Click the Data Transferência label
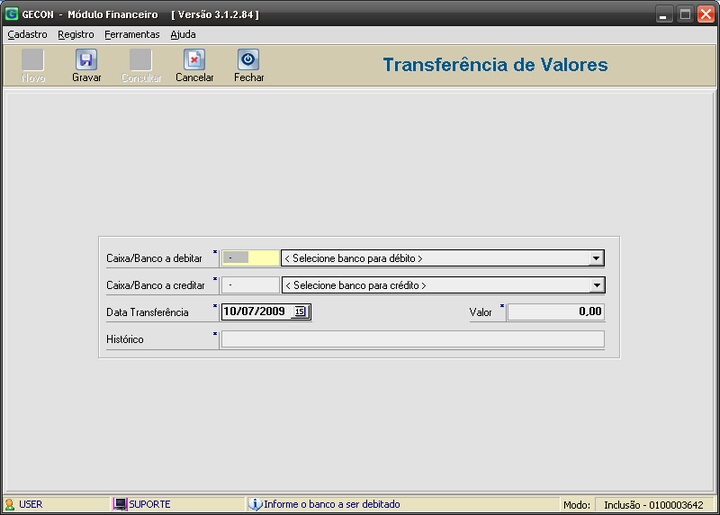The image size is (720, 515). (147, 313)
